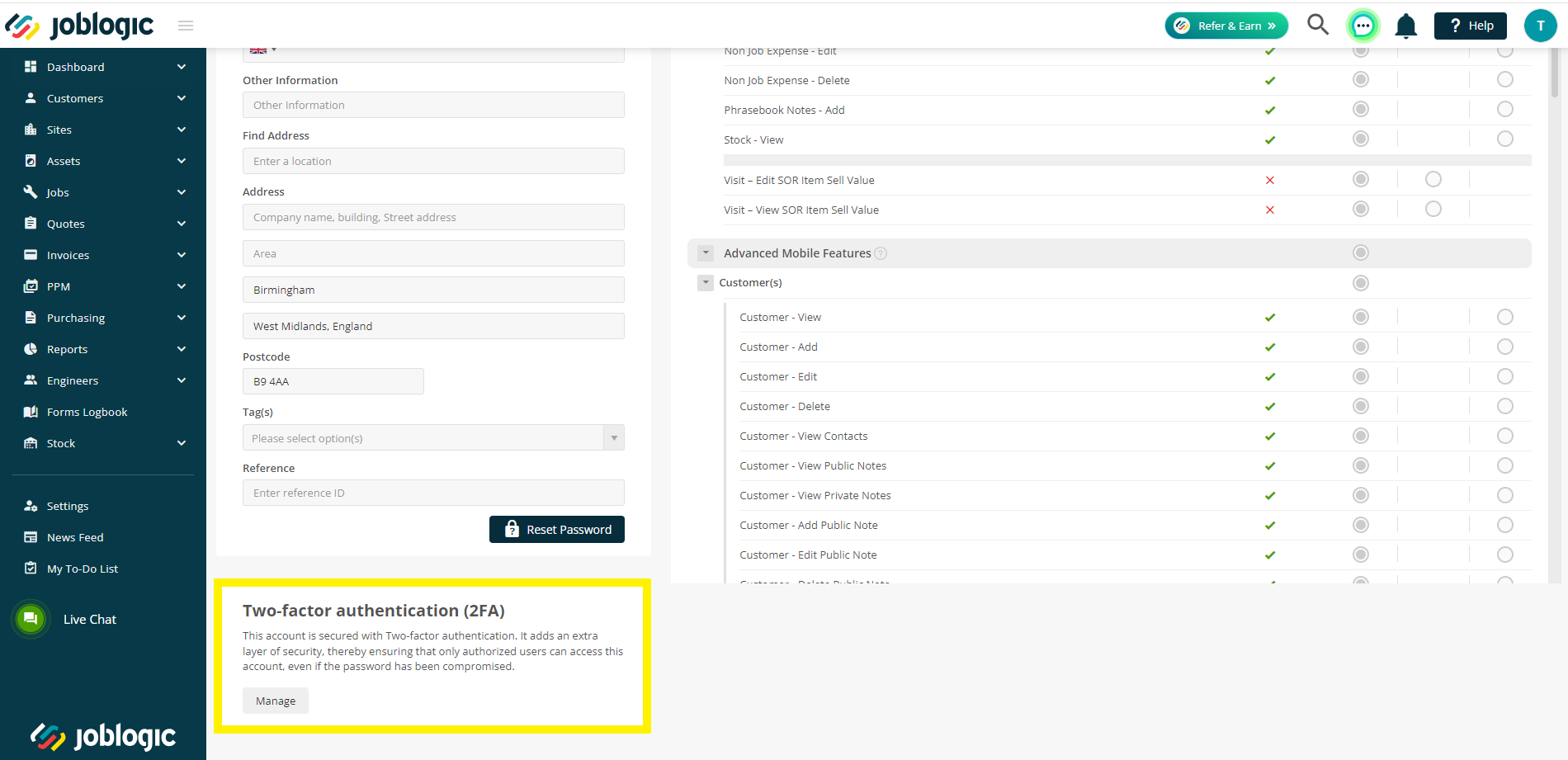Screen dimensions: 1568x760
Task: Select the middle radio for Visit – Edit SOR Item Sell Value
Action: coord(1433,179)
